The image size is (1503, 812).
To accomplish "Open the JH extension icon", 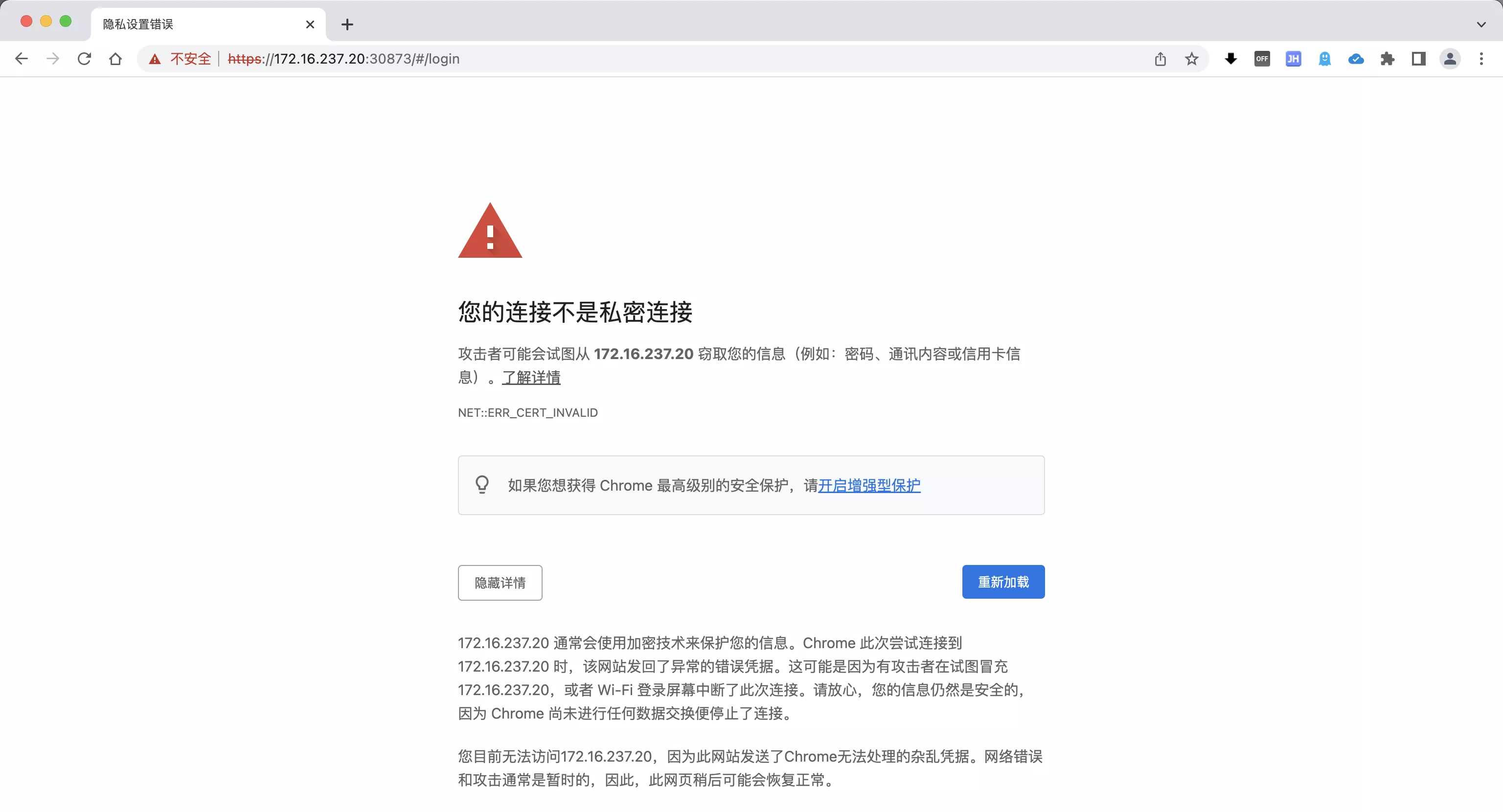I will [1293, 59].
